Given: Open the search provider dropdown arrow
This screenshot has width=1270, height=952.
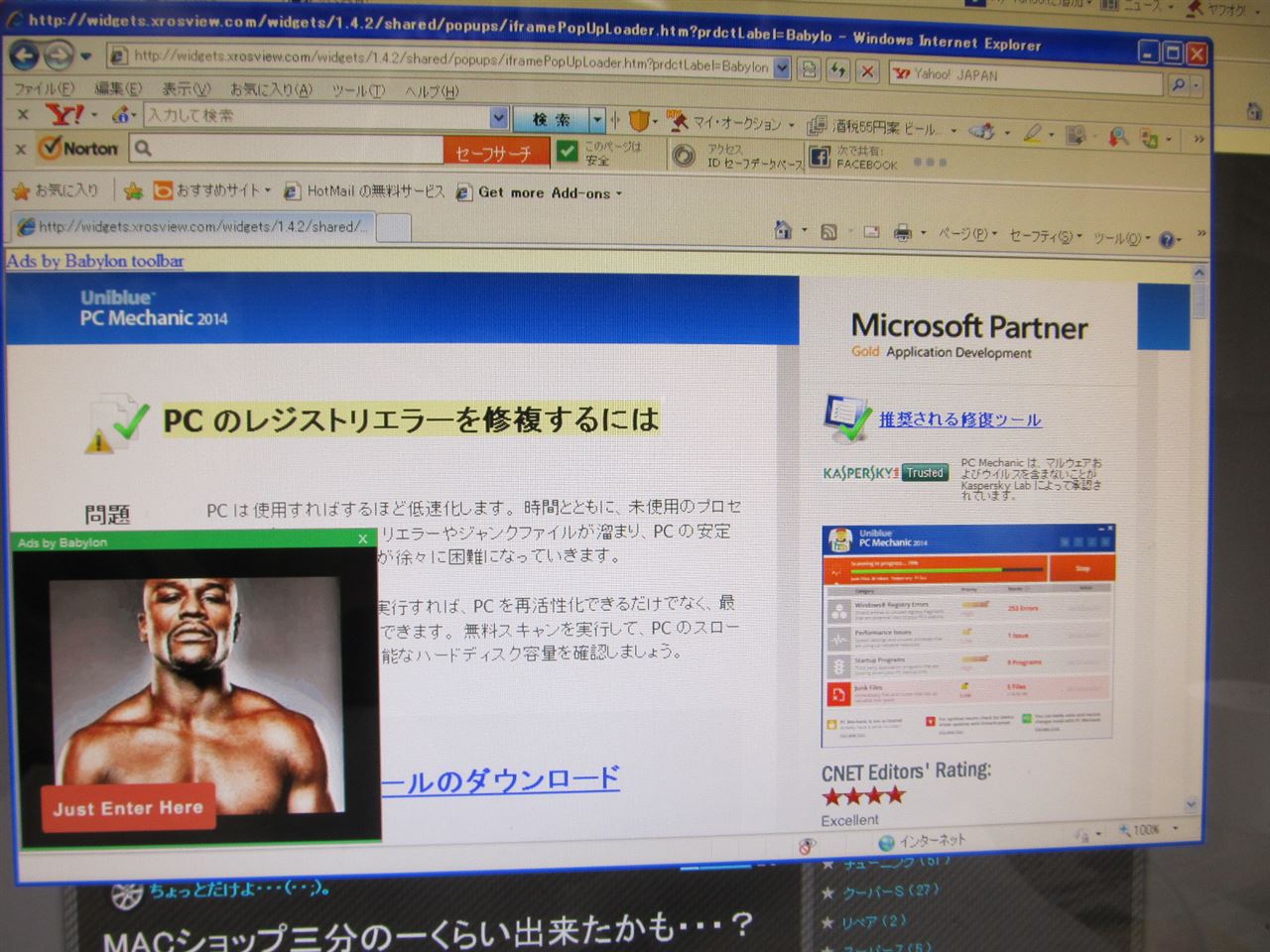Looking at the screenshot, I should (x=1197, y=87).
